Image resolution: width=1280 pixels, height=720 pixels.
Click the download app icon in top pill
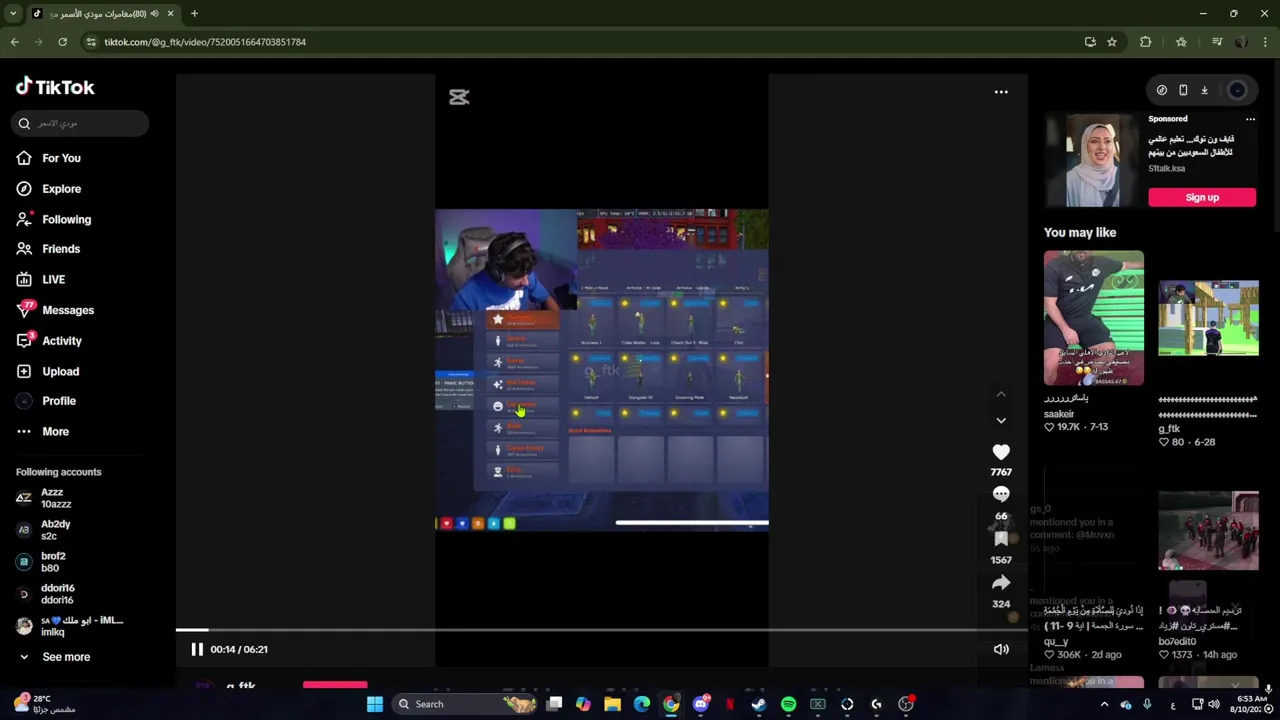click(1204, 90)
